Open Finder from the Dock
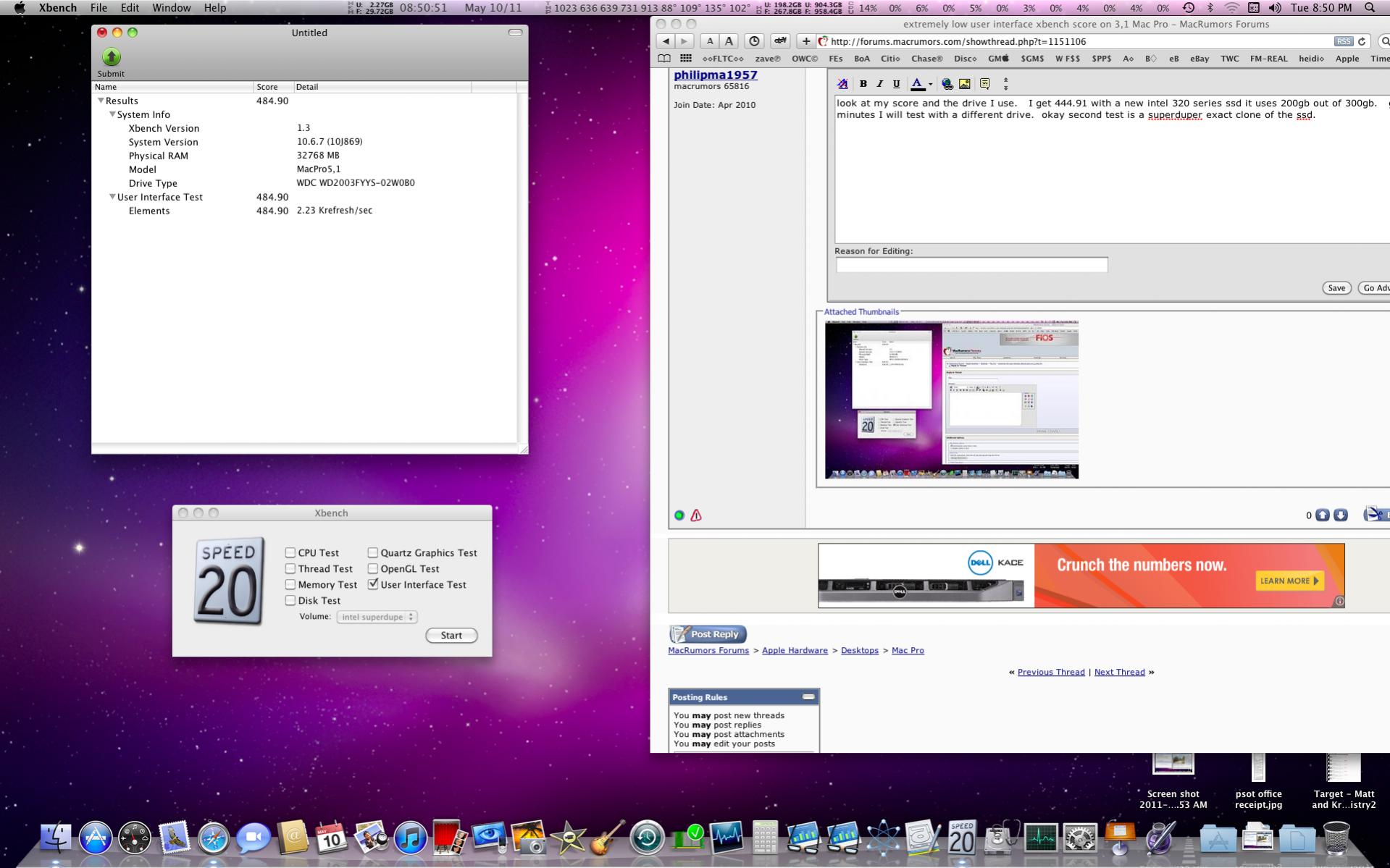 tap(56, 838)
